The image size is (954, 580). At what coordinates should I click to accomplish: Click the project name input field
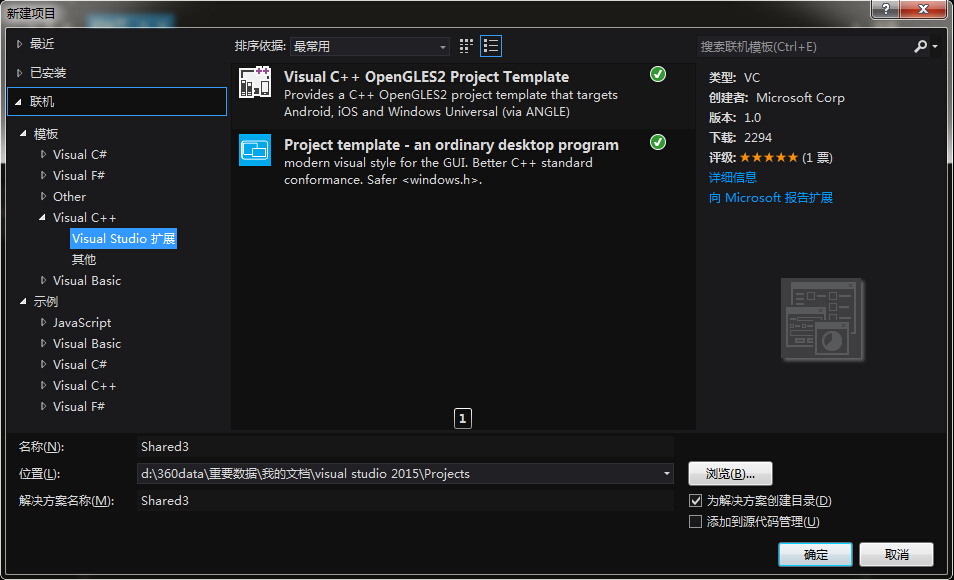click(x=405, y=447)
